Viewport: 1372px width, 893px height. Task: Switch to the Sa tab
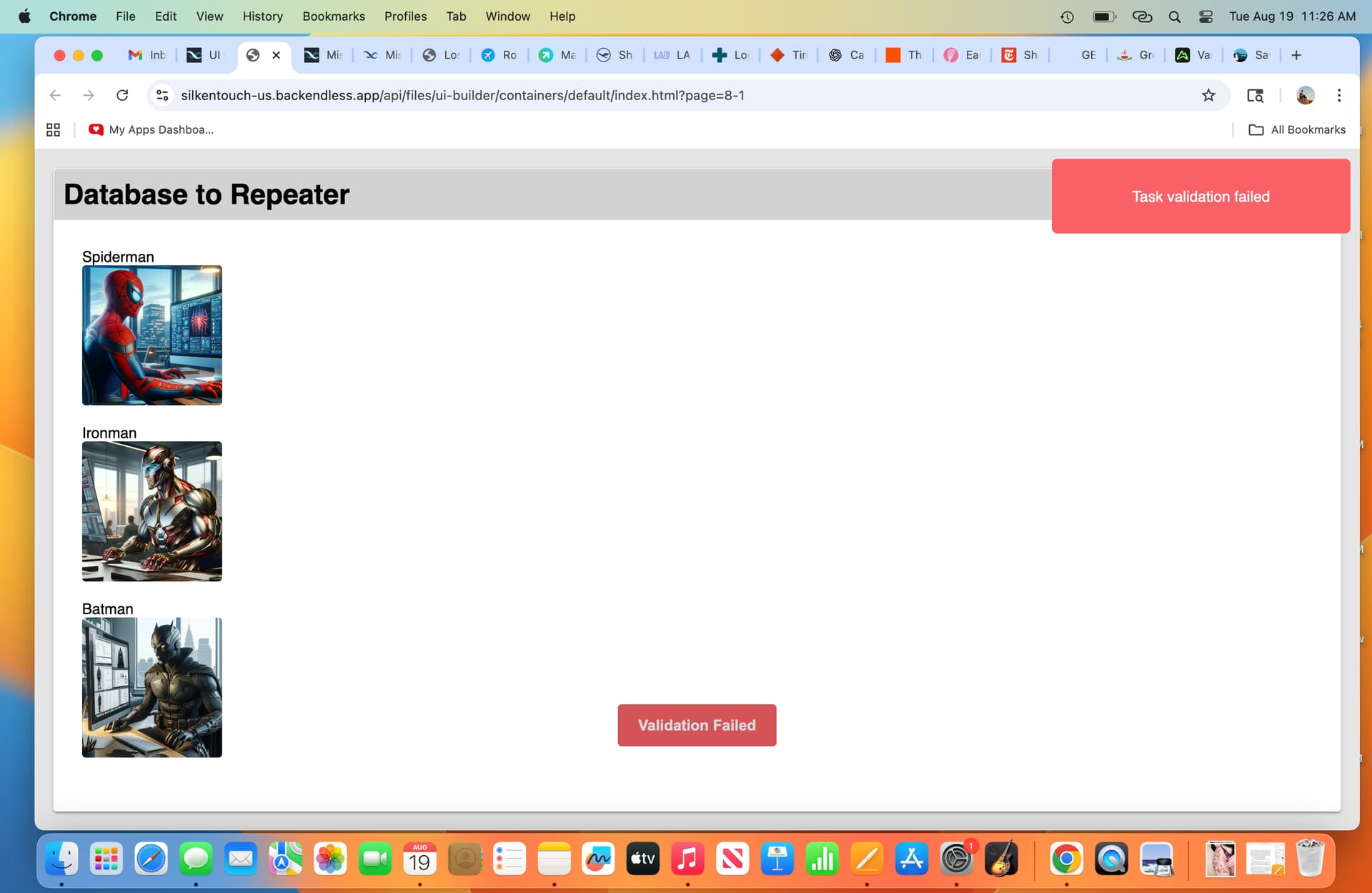pos(1252,55)
